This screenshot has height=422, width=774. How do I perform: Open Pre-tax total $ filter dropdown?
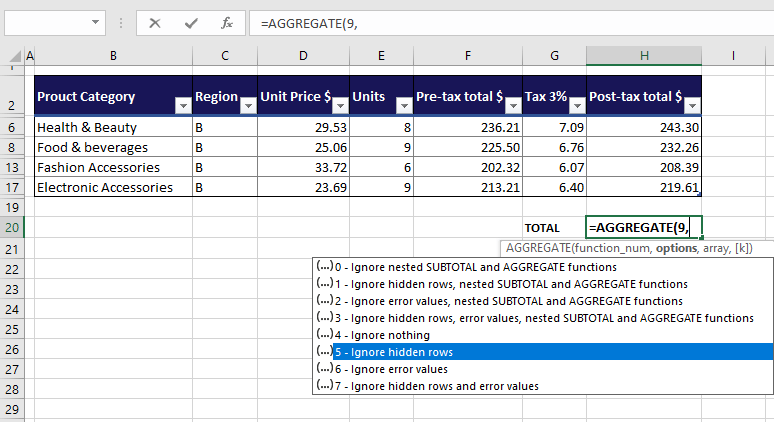pos(512,105)
